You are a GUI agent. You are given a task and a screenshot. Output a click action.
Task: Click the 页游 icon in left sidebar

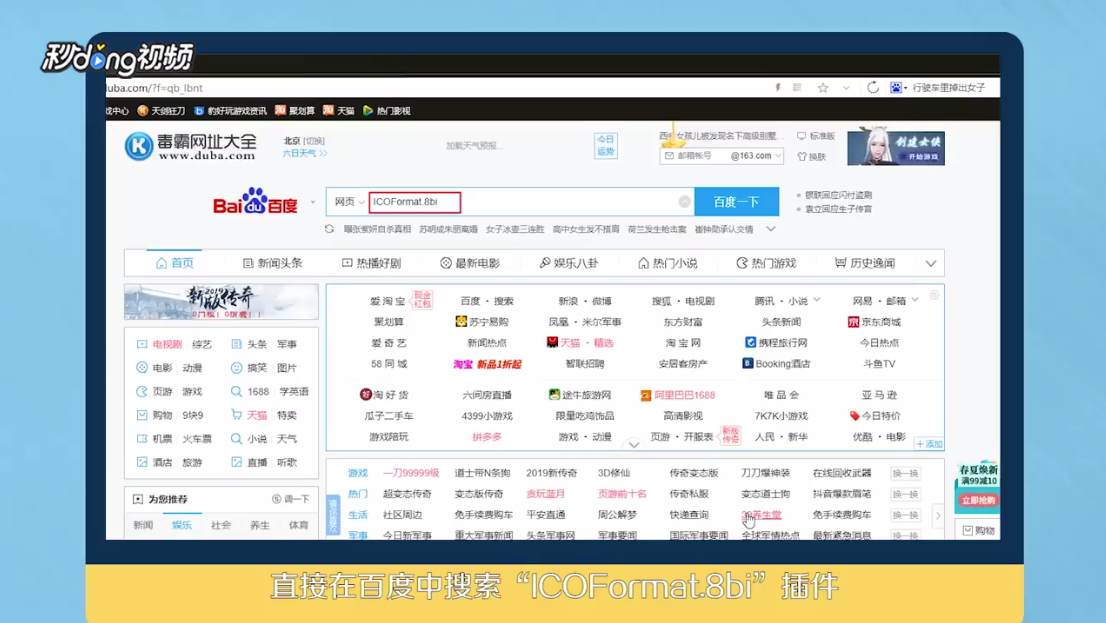coord(142,392)
